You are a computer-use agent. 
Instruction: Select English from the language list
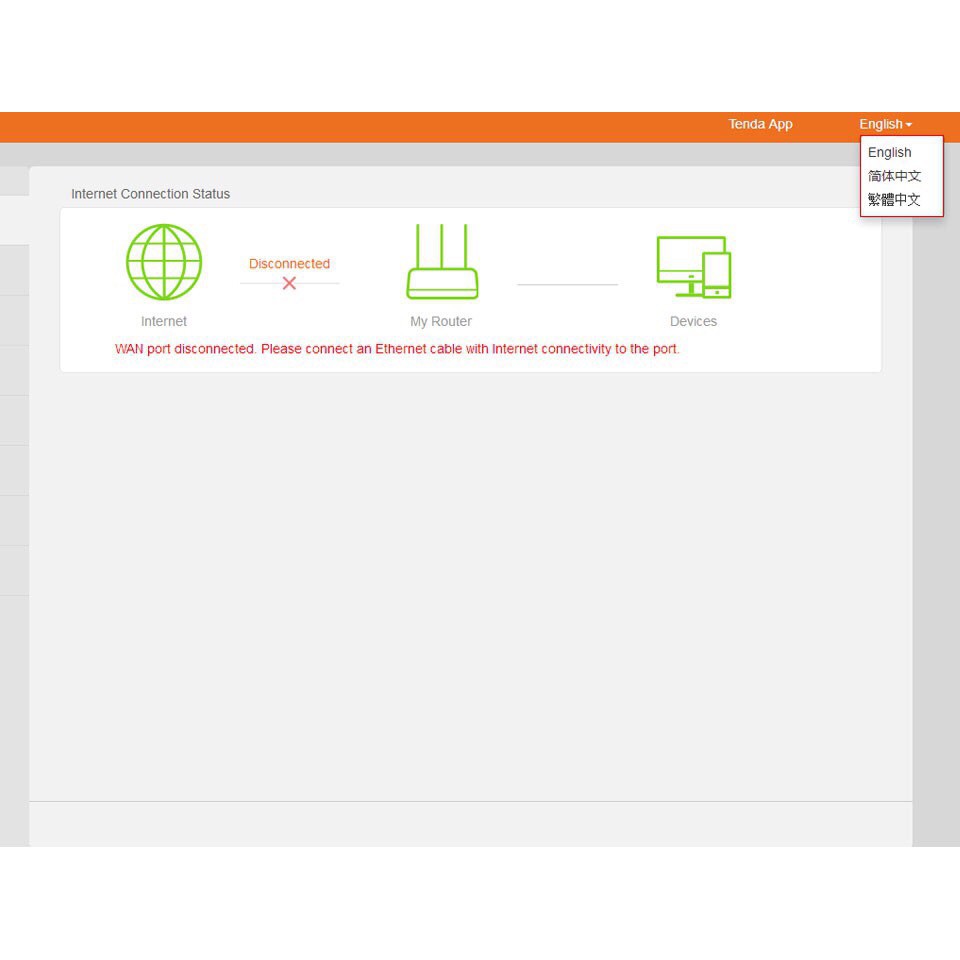889,153
